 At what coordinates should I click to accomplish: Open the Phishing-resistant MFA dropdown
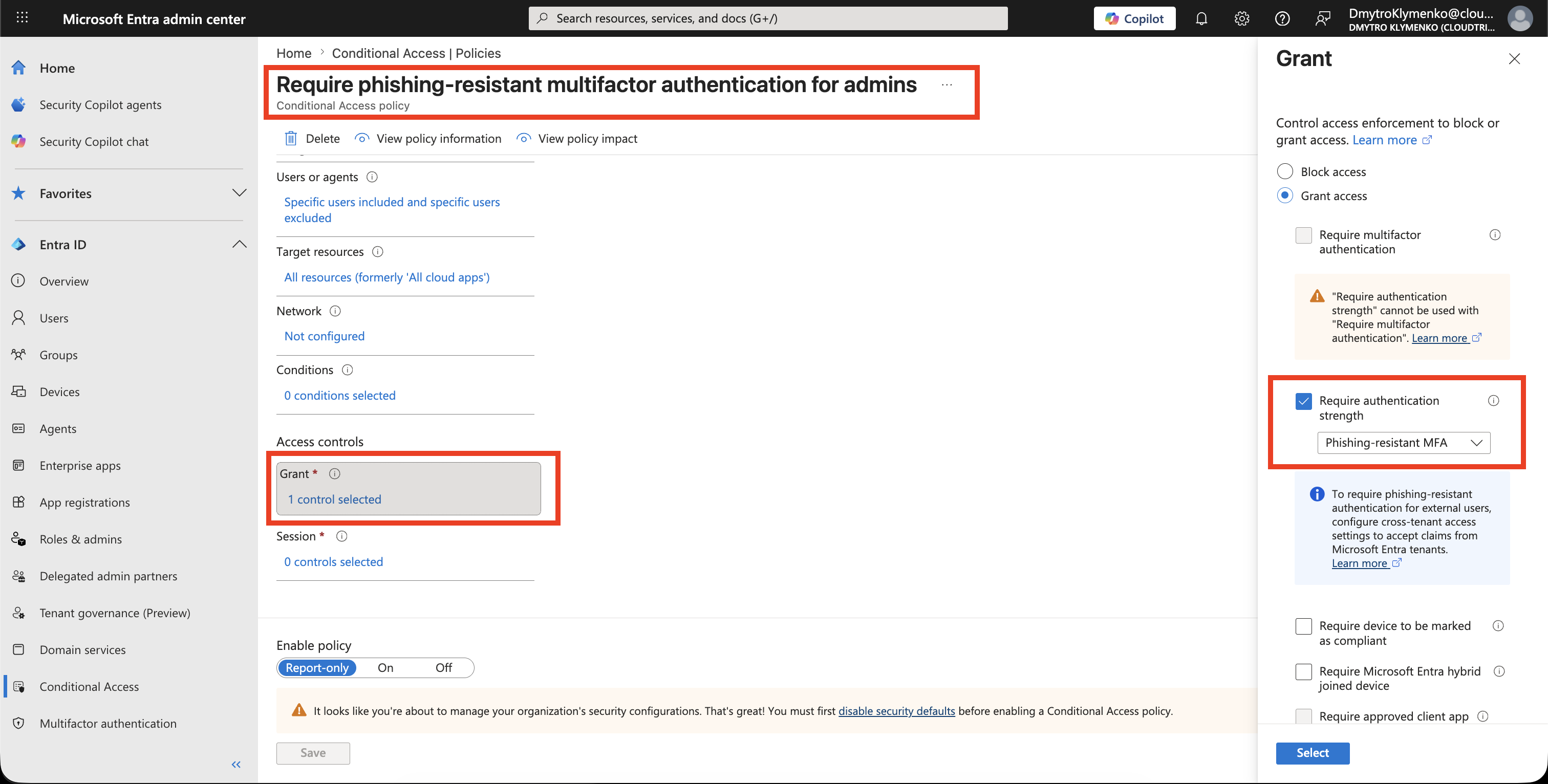coord(1404,443)
